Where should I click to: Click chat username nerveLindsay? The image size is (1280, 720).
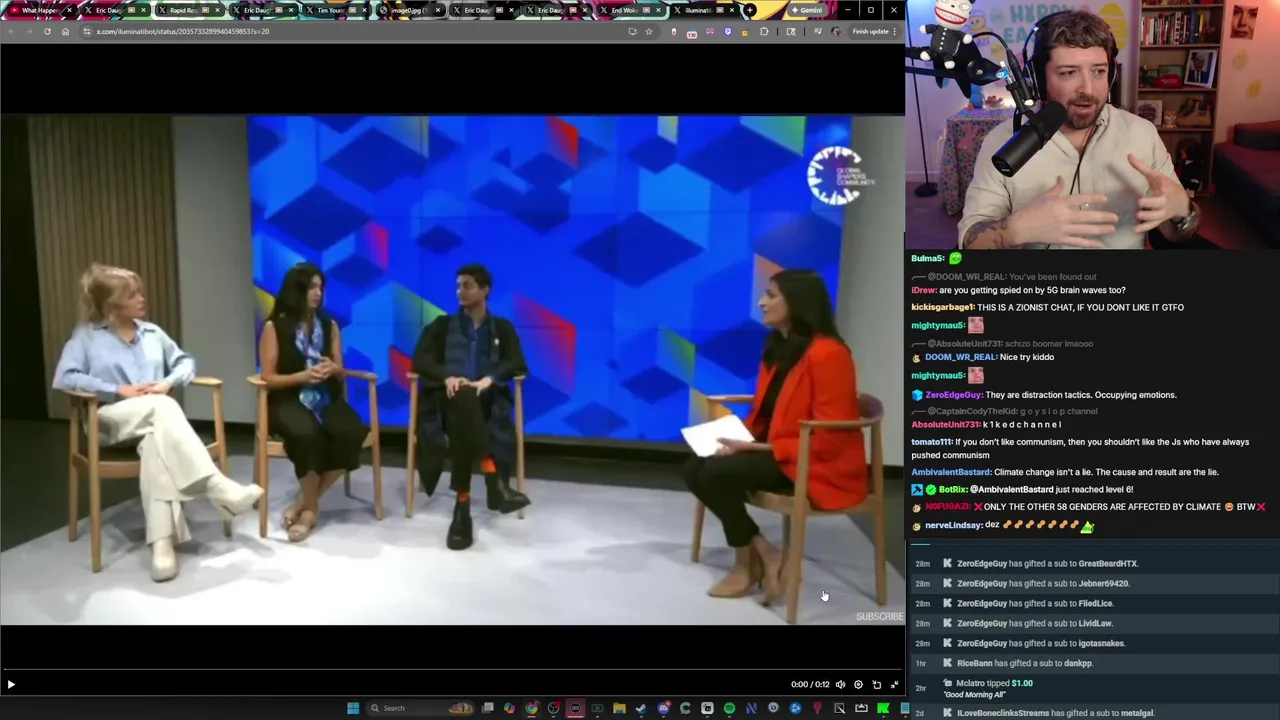[954, 525]
